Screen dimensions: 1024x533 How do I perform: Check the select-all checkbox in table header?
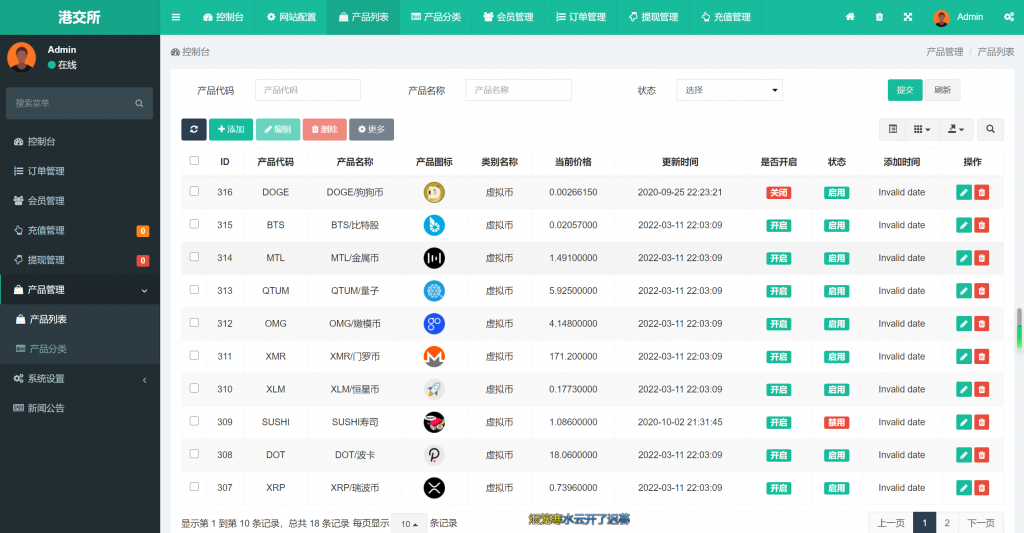point(194,161)
